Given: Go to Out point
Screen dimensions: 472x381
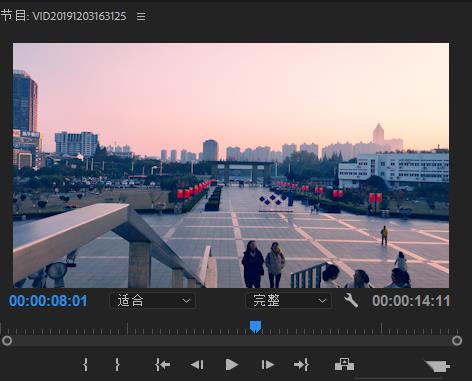Looking at the screenshot, I should coord(301,365).
